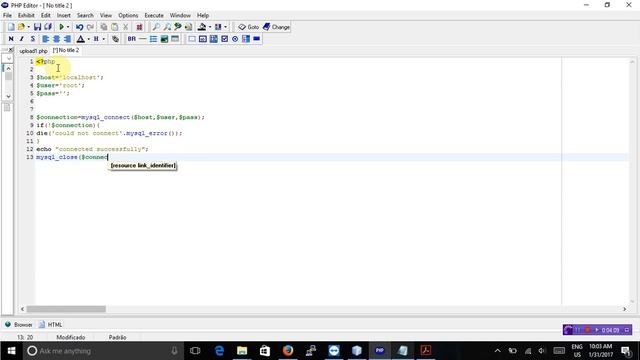Insert a blue button form element
Image resolution: width=640 pixels, height=360 pixels.
[x=256, y=39]
